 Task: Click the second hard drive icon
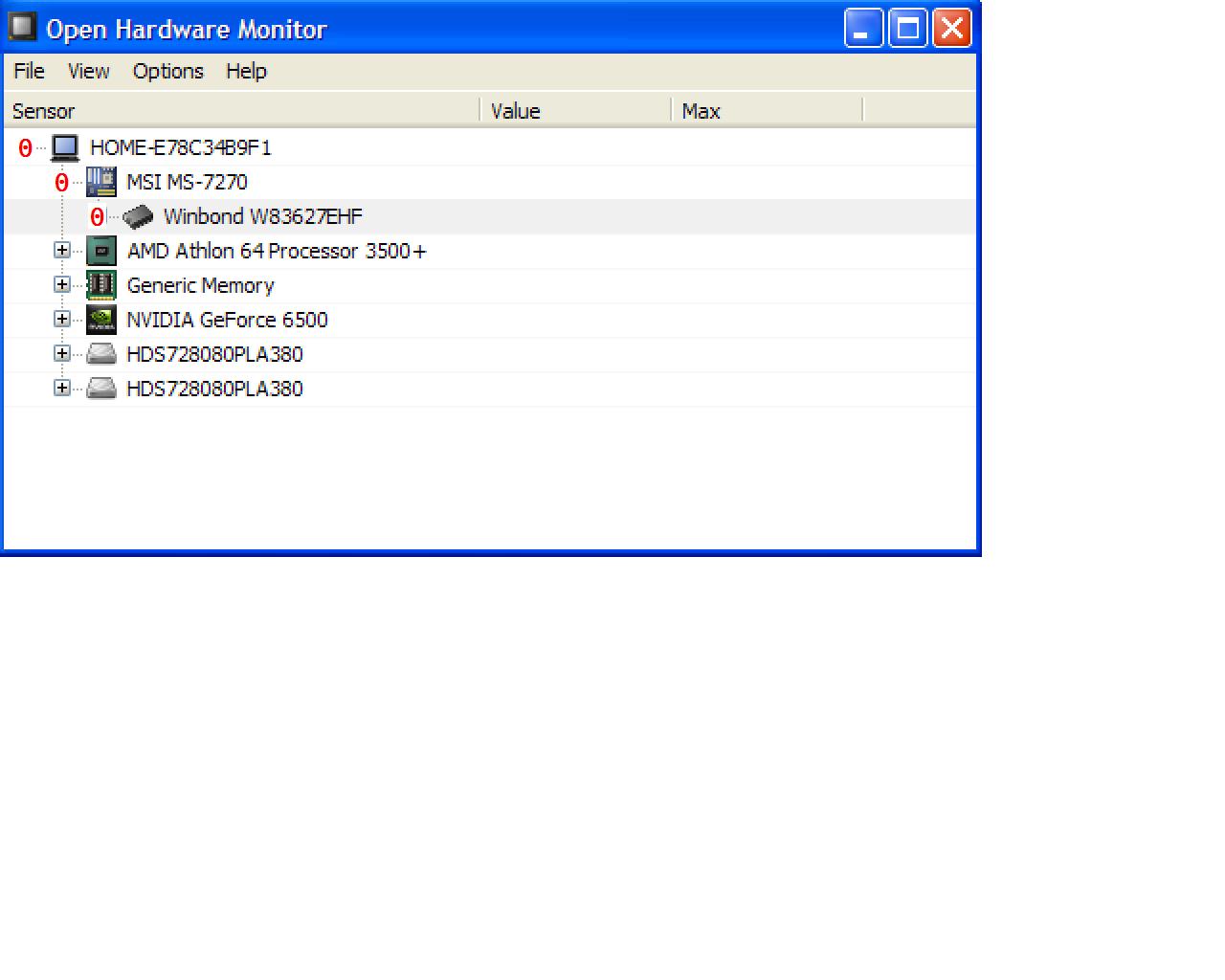(x=101, y=390)
